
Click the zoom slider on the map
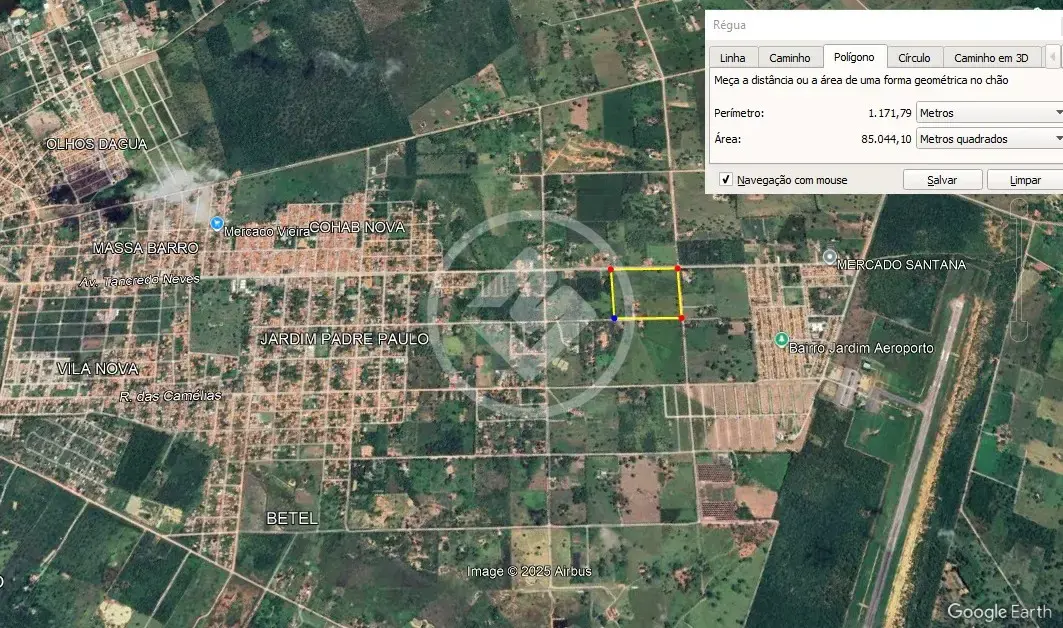1019,271
